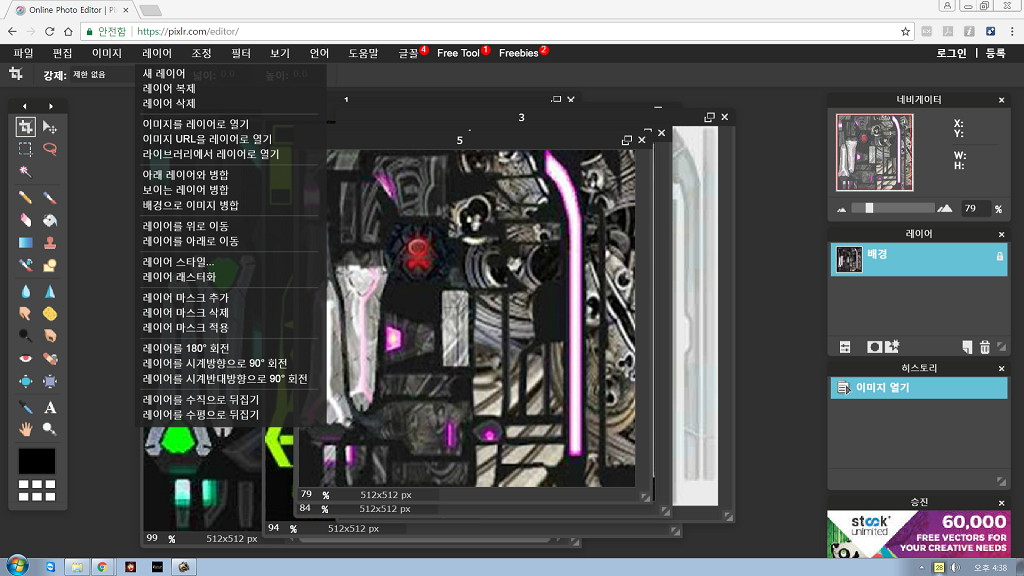
Task: Open the 이미지 menu
Action: point(107,53)
